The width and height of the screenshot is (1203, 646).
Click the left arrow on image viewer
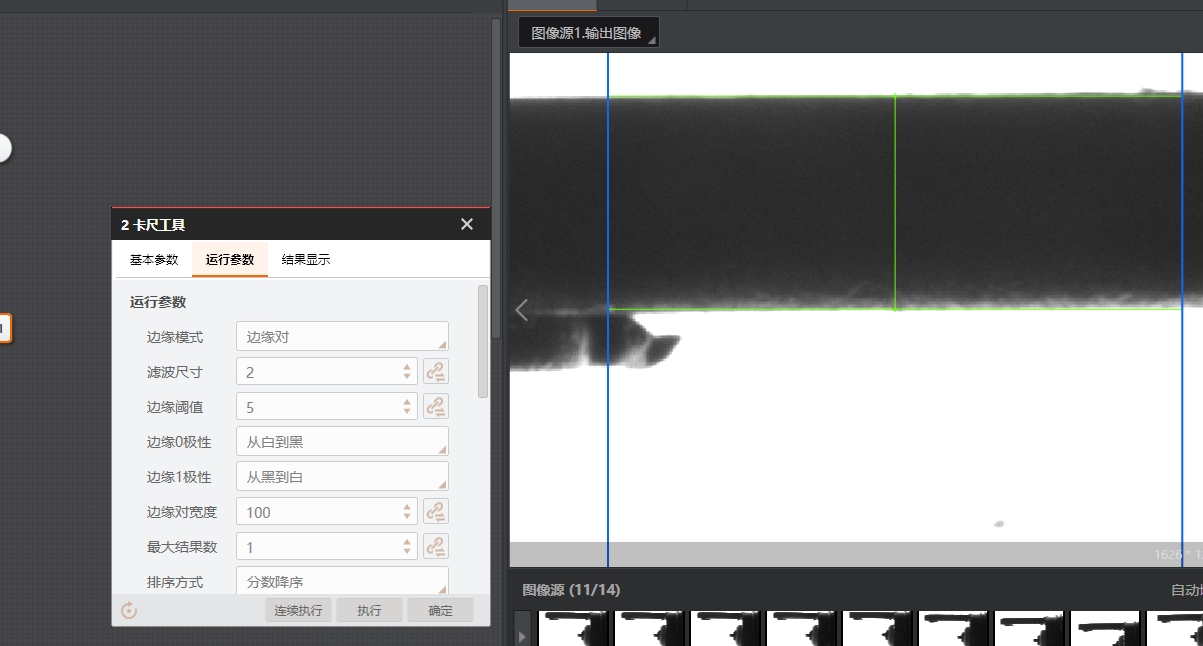tap(521, 310)
